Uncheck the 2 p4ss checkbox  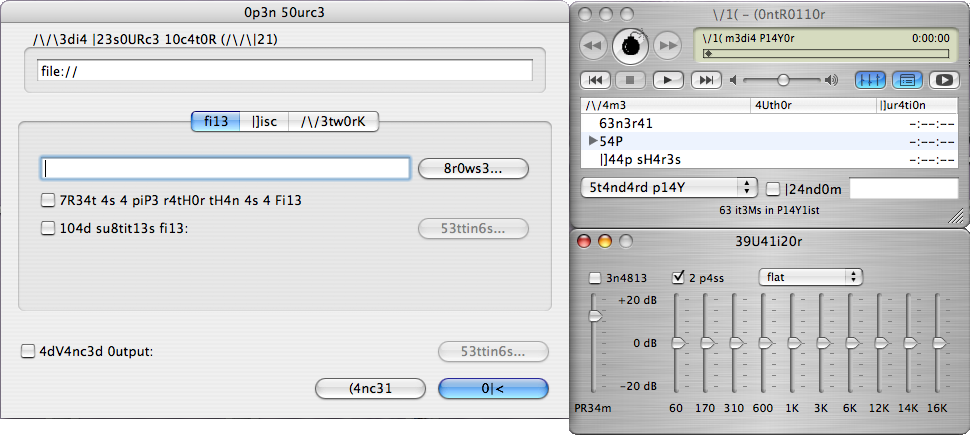click(679, 277)
